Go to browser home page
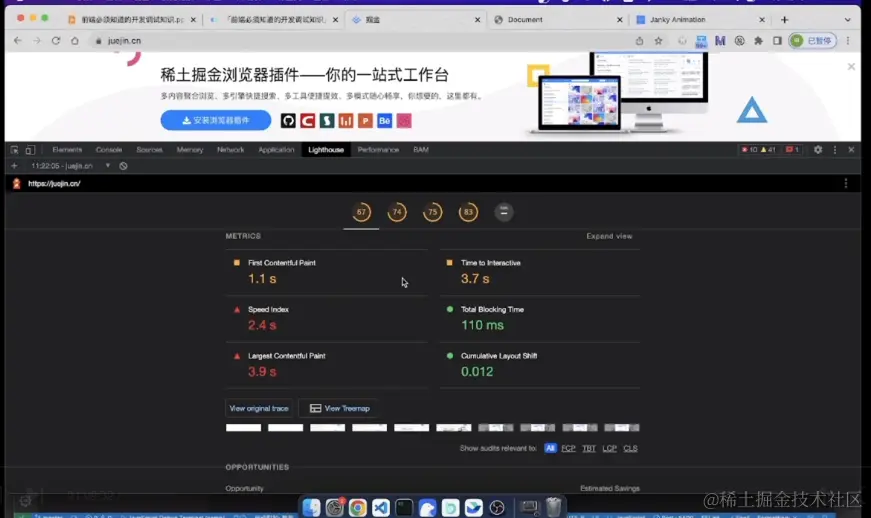871x518 pixels. [74, 41]
